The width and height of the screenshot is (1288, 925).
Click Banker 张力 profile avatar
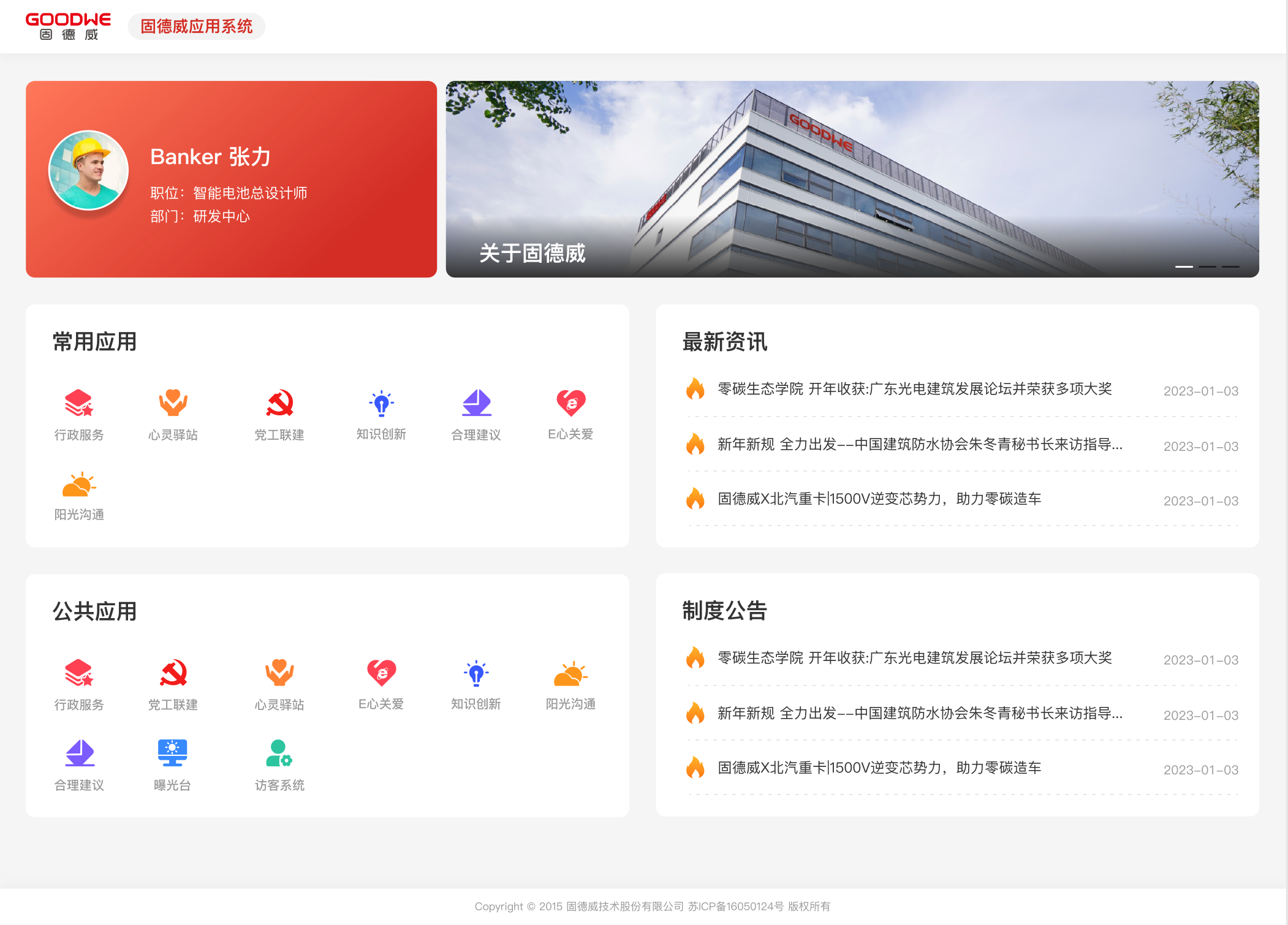89,170
